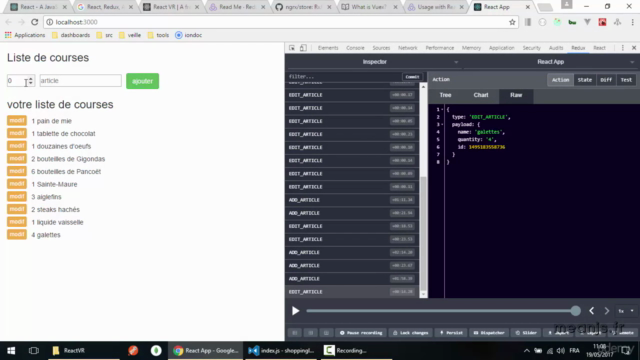Toggle Lock changes

coord(411,333)
